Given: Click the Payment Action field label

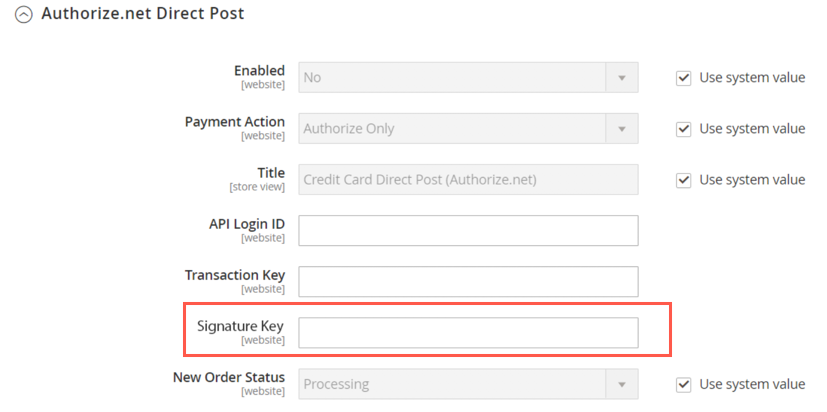Looking at the screenshot, I should [x=235, y=122].
